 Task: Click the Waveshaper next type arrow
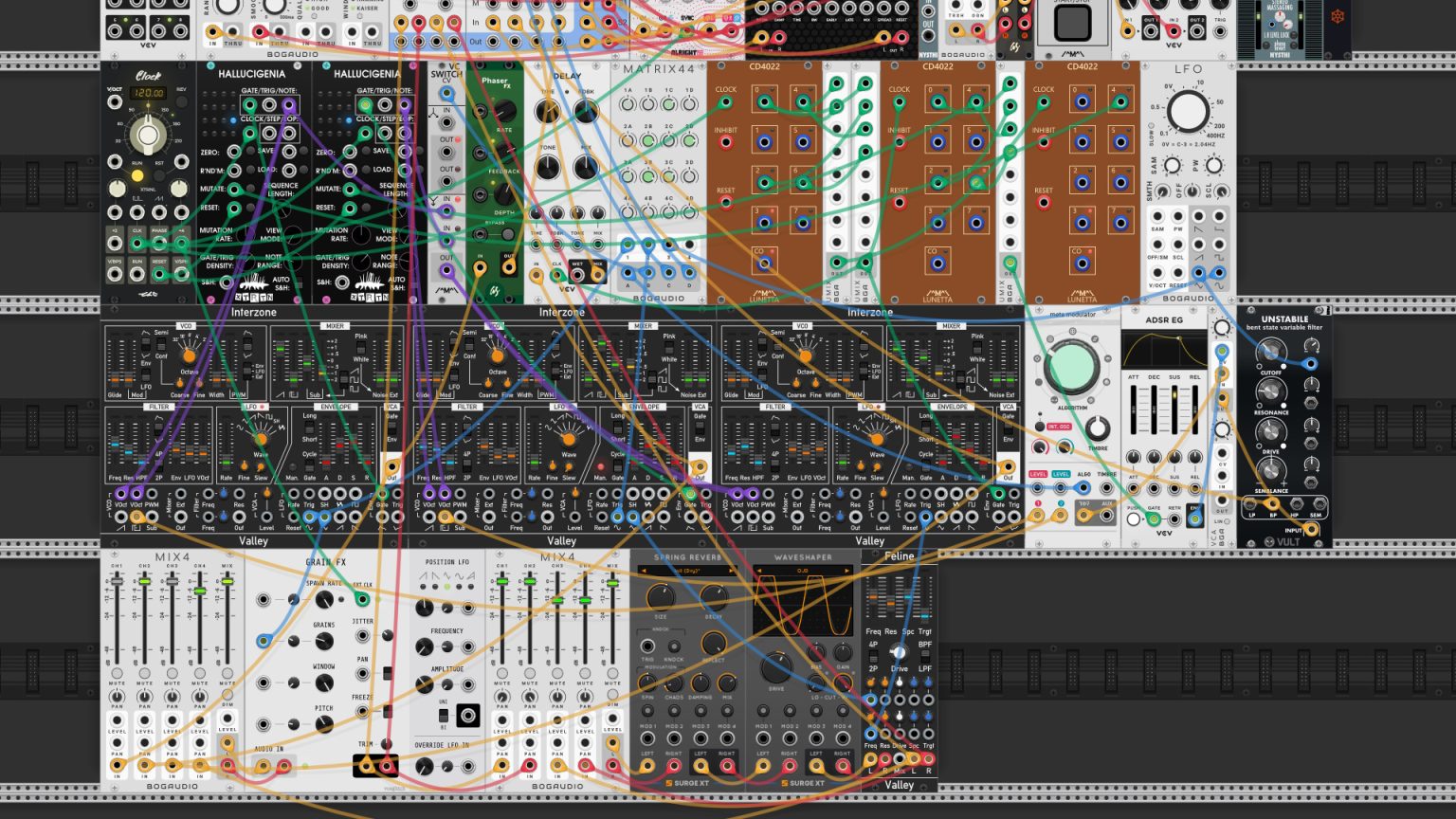click(847, 571)
